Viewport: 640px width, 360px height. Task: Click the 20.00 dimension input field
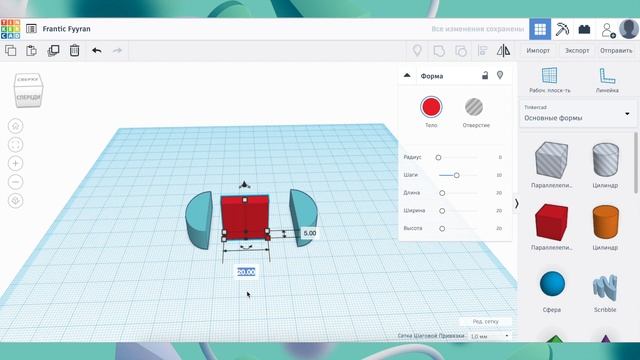pyautogui.click(x=246, y=272)
